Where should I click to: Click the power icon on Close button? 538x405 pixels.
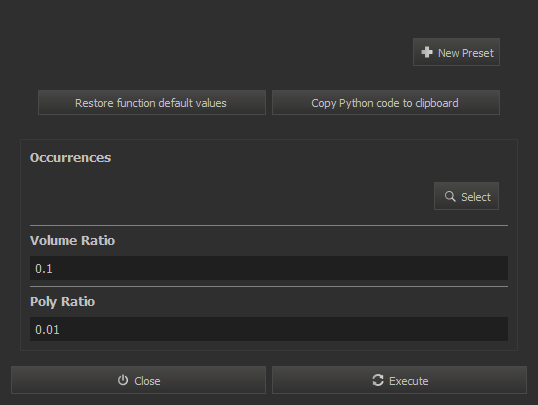(x=123, y=380)
